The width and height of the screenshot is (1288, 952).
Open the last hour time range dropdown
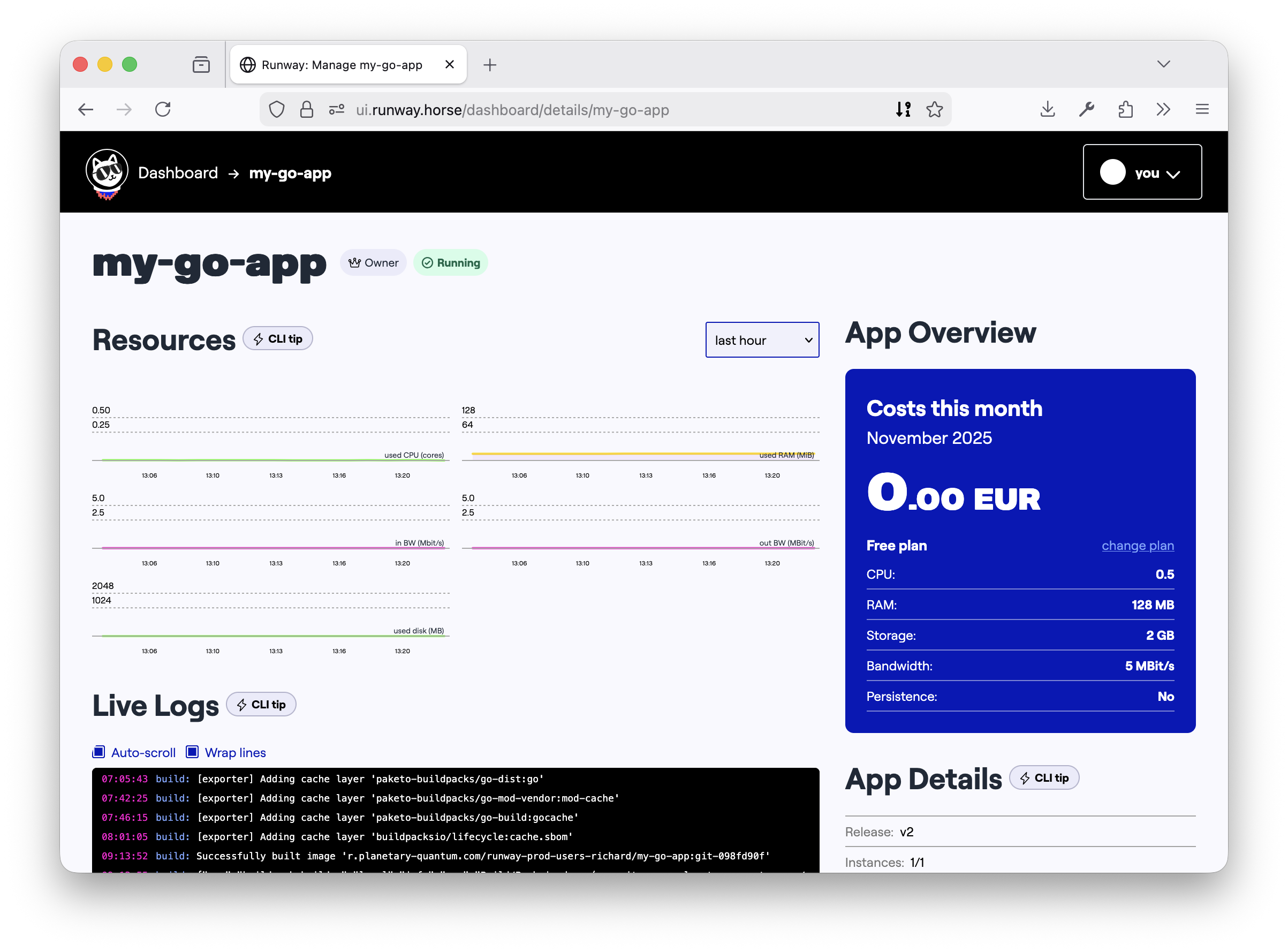[x=762, y=340]
